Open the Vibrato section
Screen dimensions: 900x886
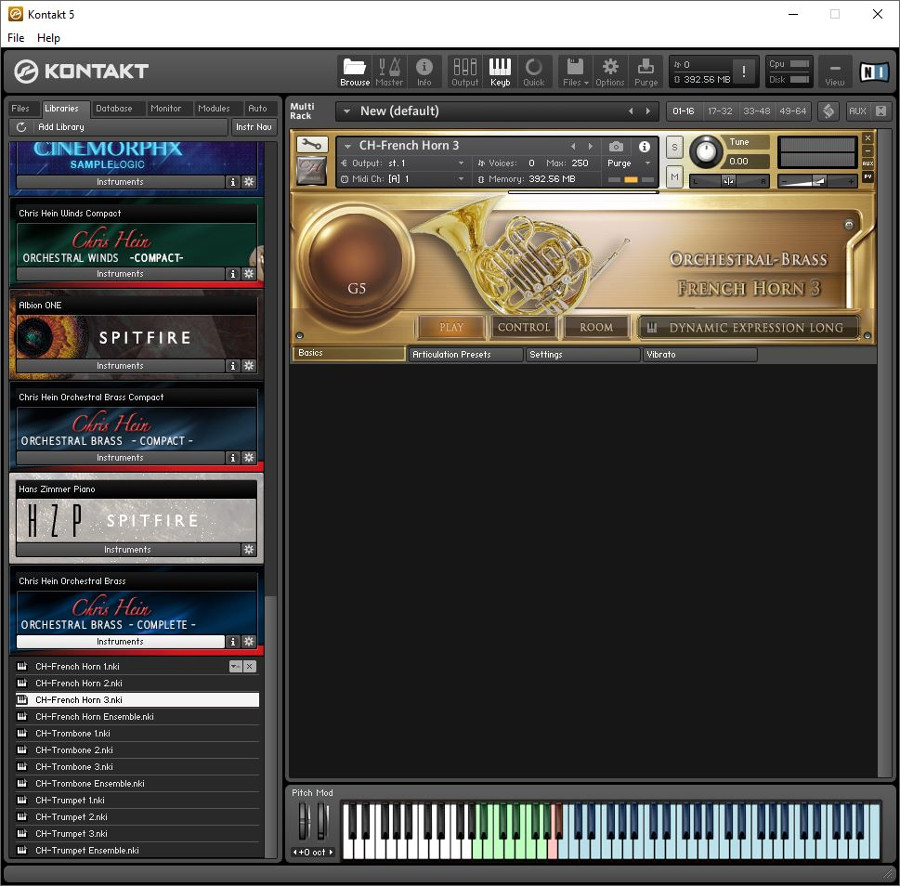point(700,355)
